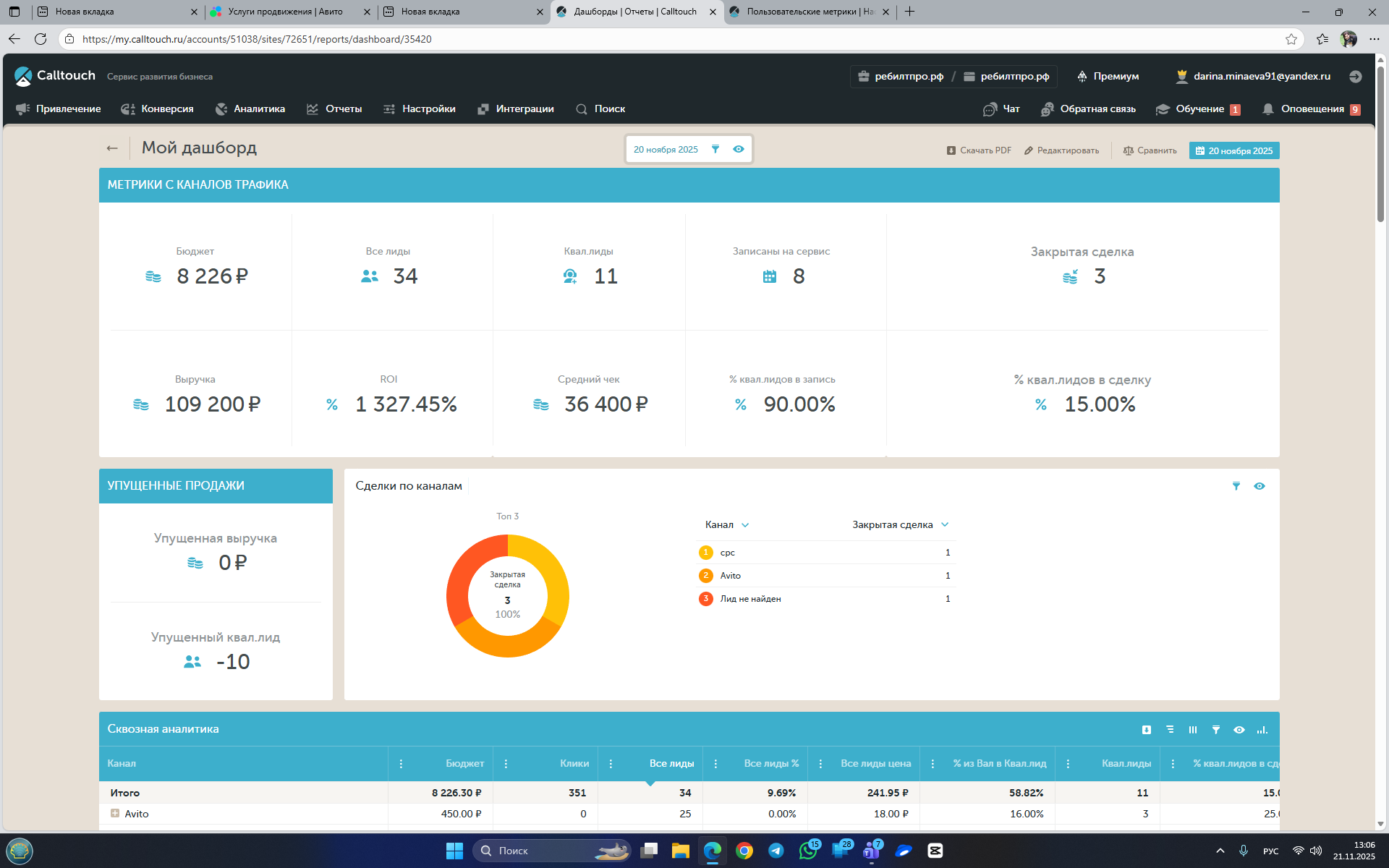
Task: Click the columns icon in Сквозная аналитика header
Action: [x=1193, y=730]
